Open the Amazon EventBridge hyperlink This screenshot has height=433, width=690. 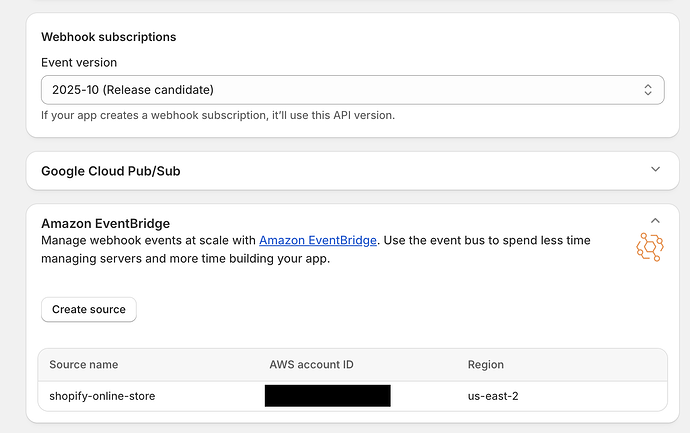pyautogui.click(x=318, y=240)
